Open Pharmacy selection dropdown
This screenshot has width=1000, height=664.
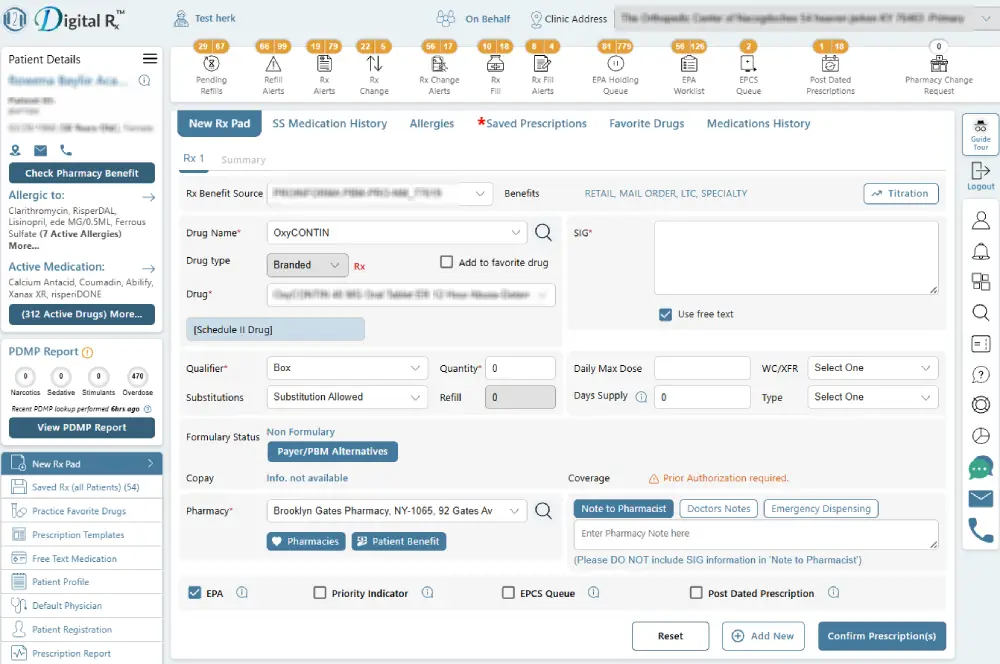397,511
